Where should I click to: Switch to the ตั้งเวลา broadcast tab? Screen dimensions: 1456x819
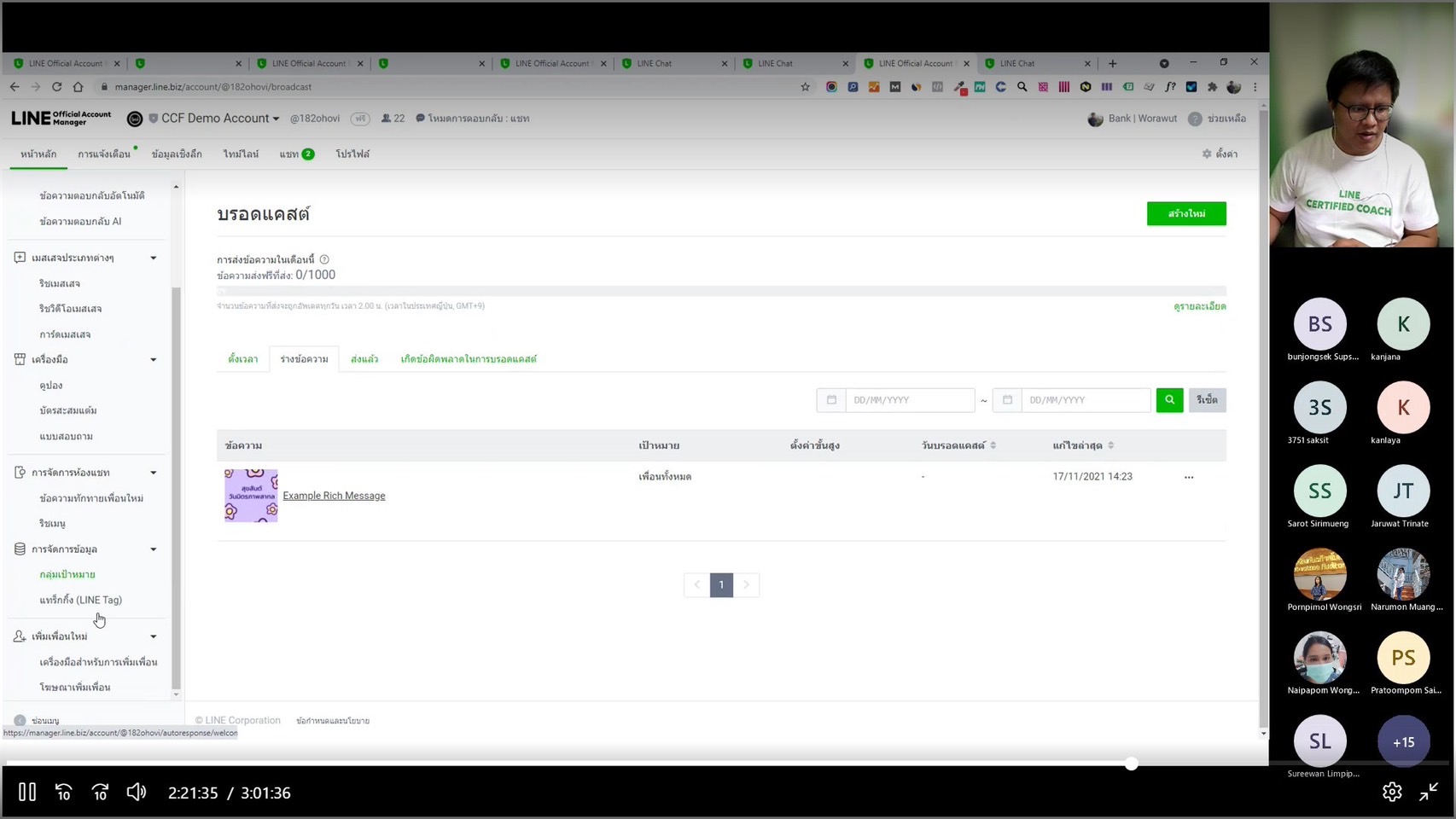(x=243, y=359)
